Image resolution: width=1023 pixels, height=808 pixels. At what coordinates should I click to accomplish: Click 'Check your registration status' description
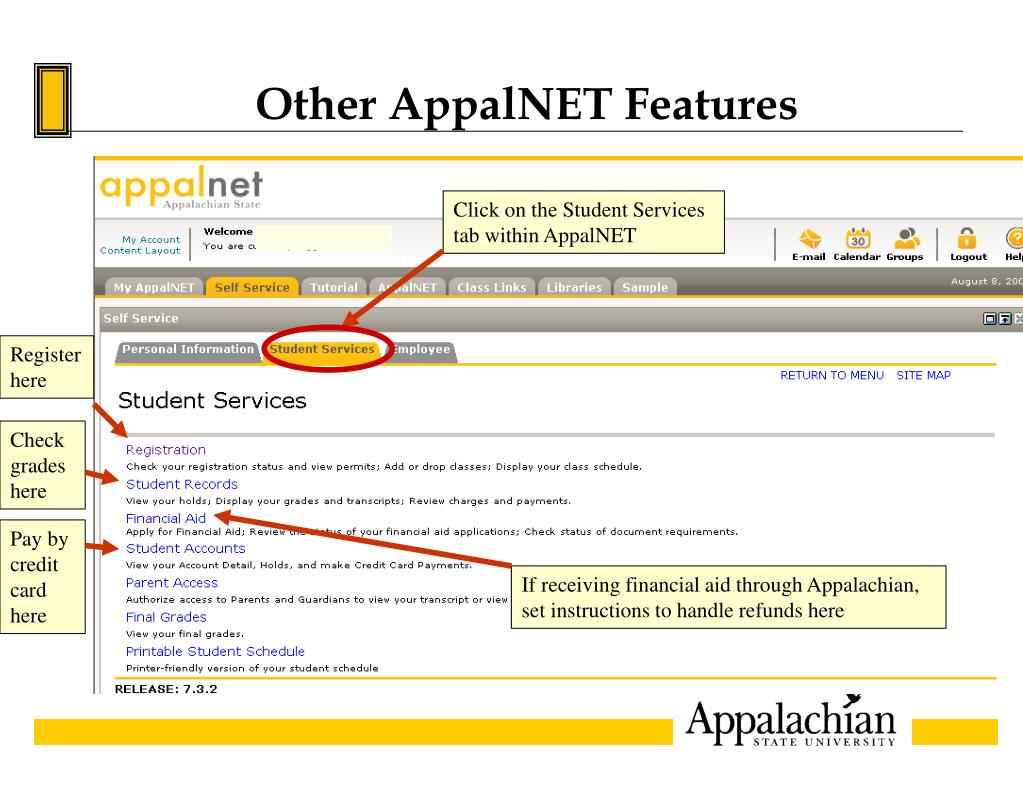coord(384,467)
